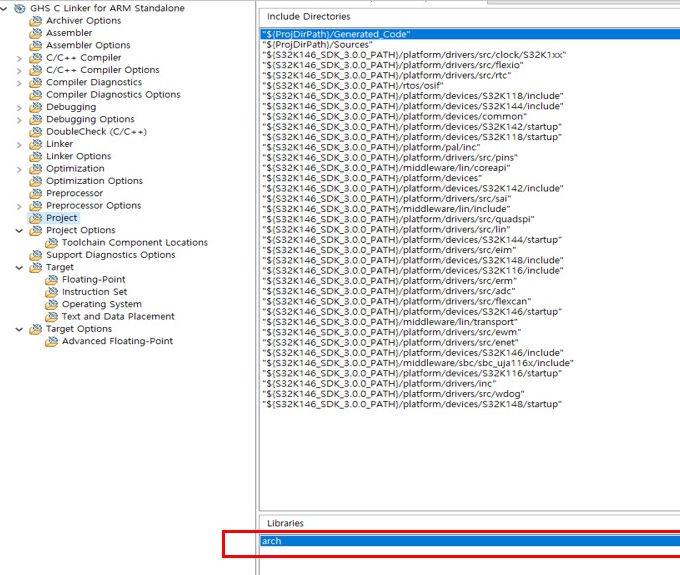
Task: Click the Debugging Options folder icon
Action: pos(36,119)
